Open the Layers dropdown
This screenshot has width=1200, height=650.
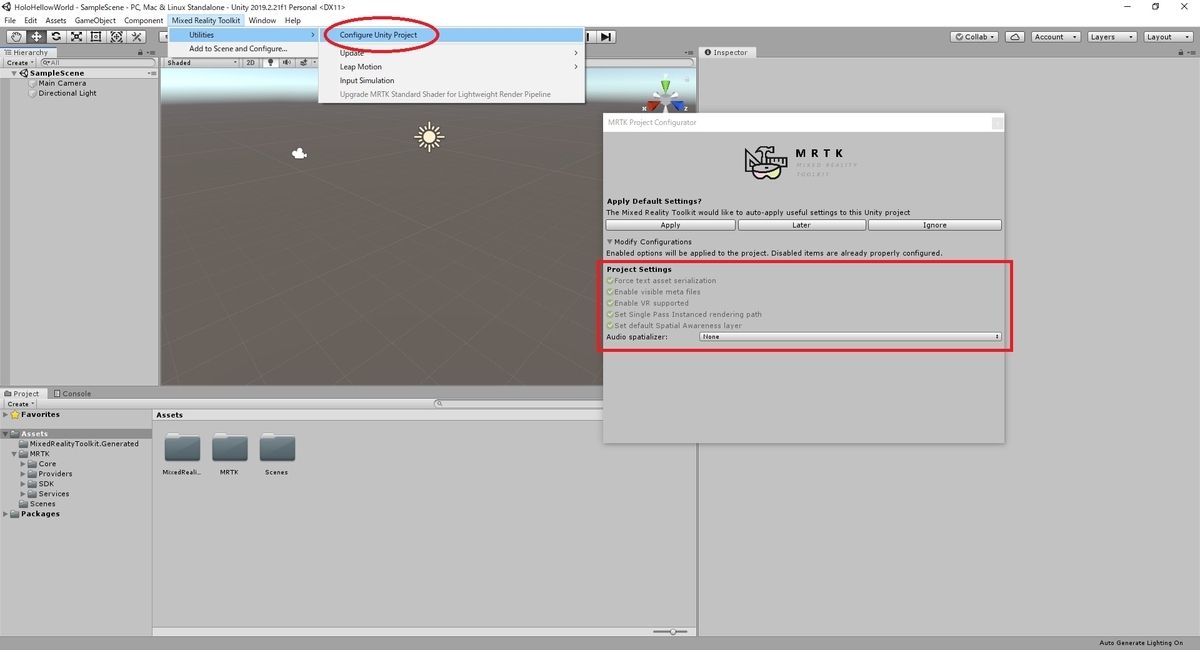1110,37
